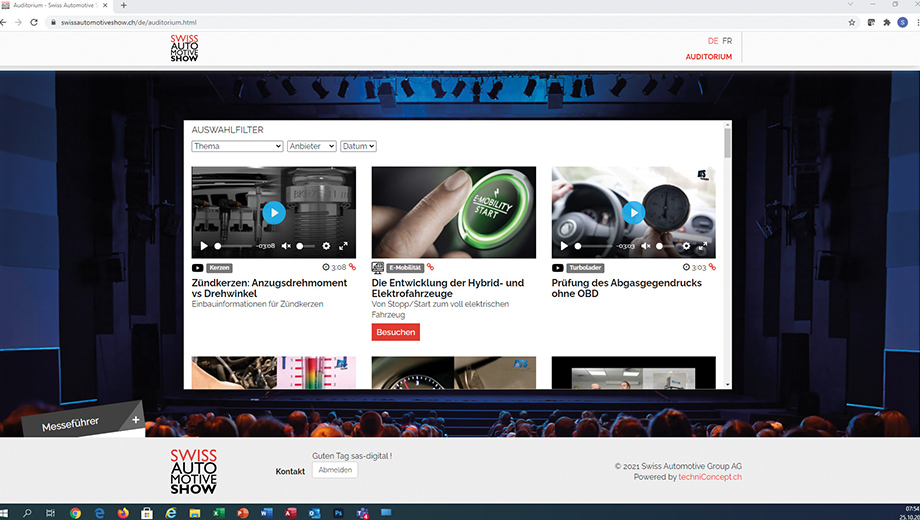Click small play control in Zündkerzen player bar
Screen dimensions: 920x520
[x=204, y=246]
